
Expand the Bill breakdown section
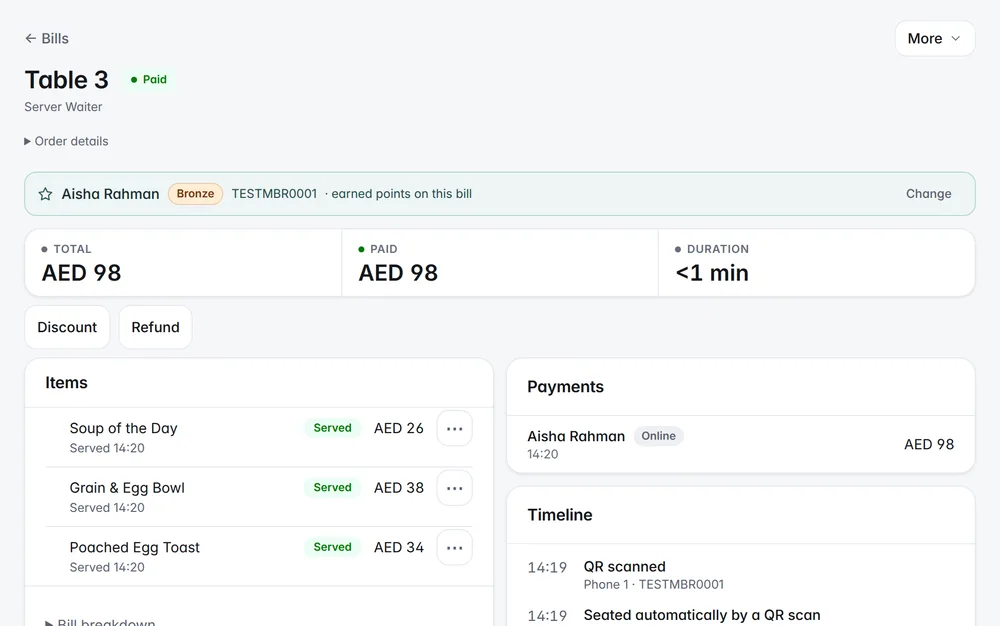pyautogui.click(x=100, y=622)
